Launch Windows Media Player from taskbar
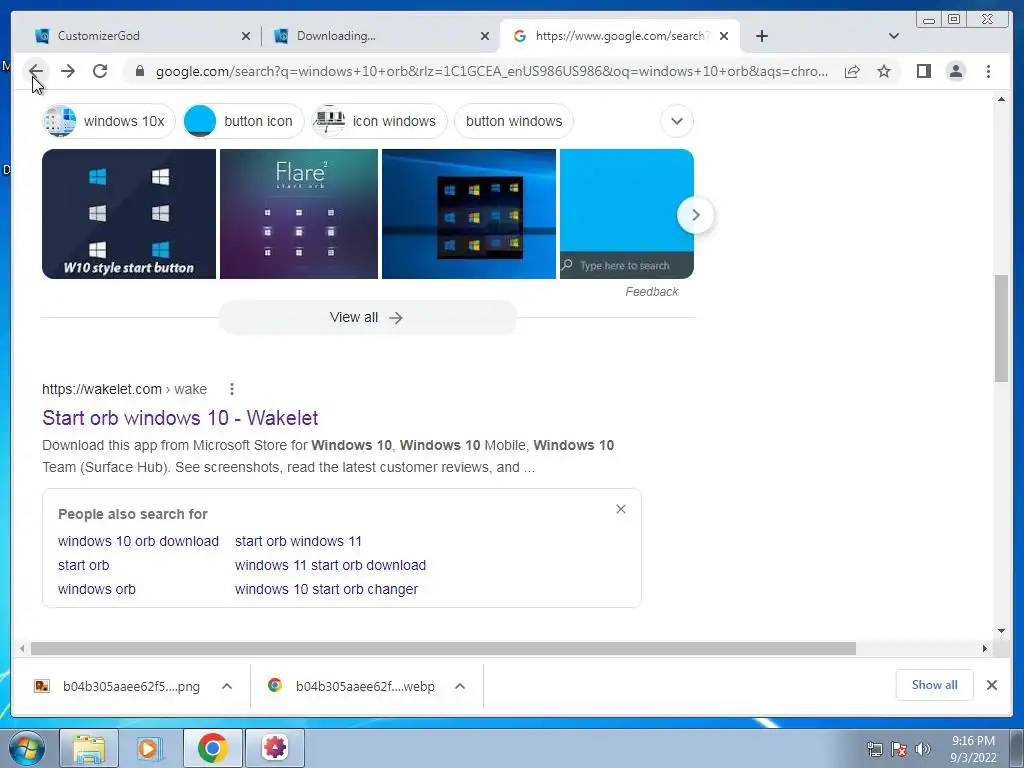The image size is (1024, 768). 150,748
